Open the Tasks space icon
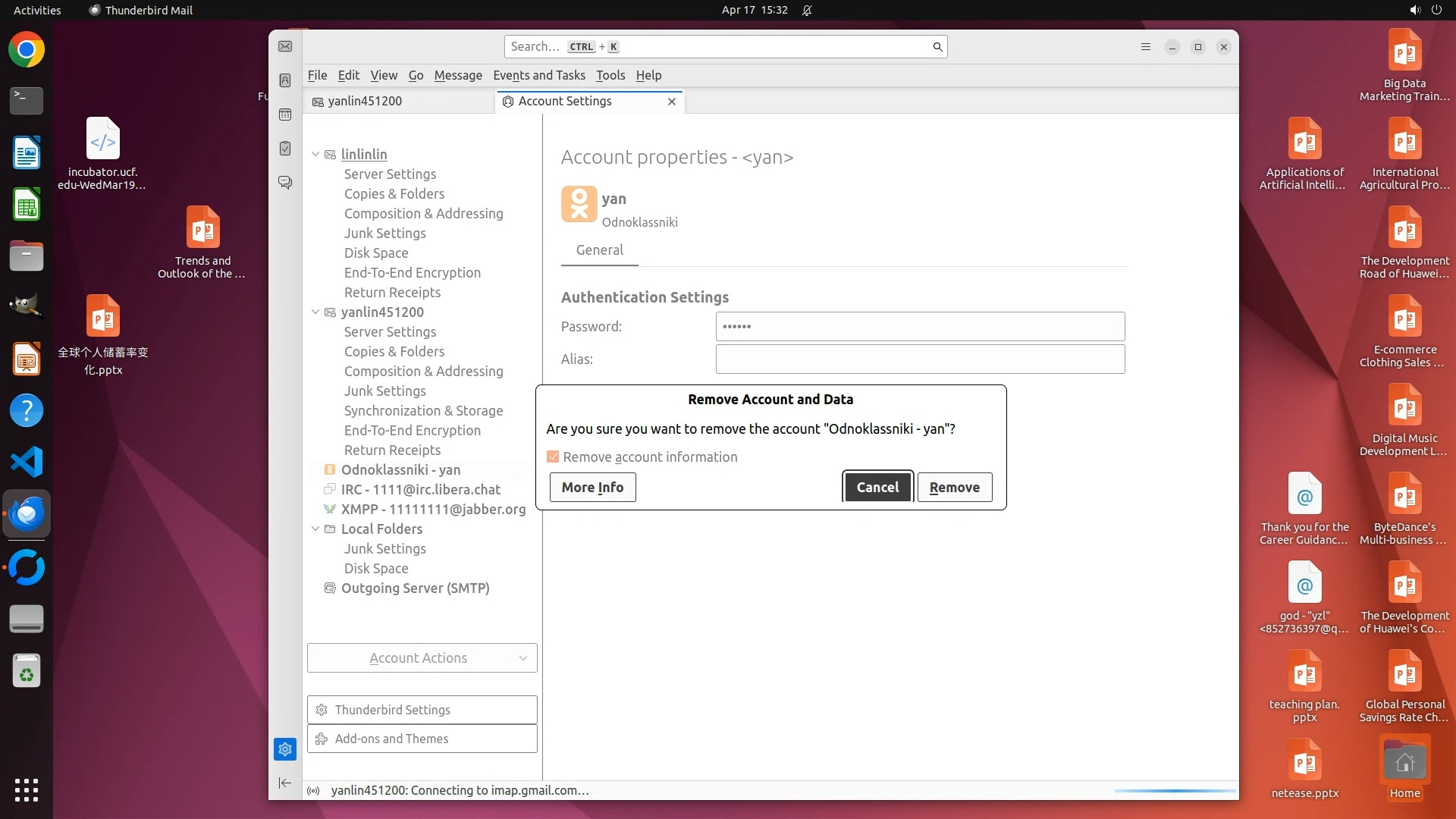Image resolution: width=1456 pixels, height=819 pixels. point(285,149)
